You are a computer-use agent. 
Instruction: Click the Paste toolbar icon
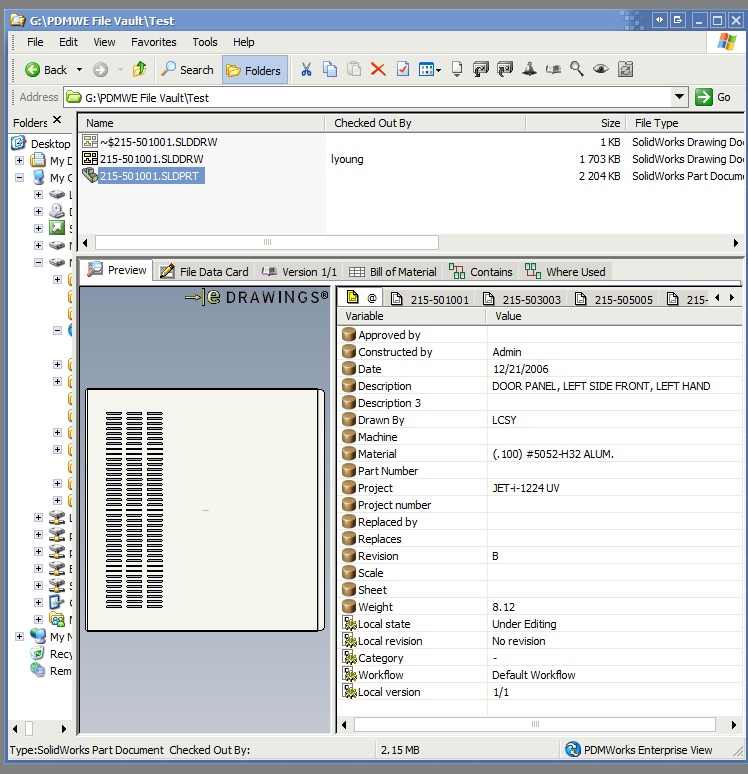tap(354, 70)
